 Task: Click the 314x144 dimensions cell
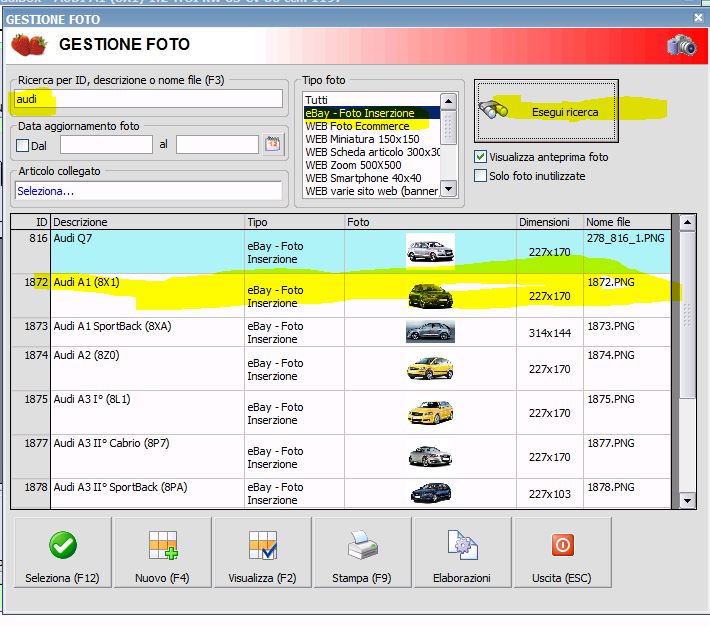click(550, 333)
